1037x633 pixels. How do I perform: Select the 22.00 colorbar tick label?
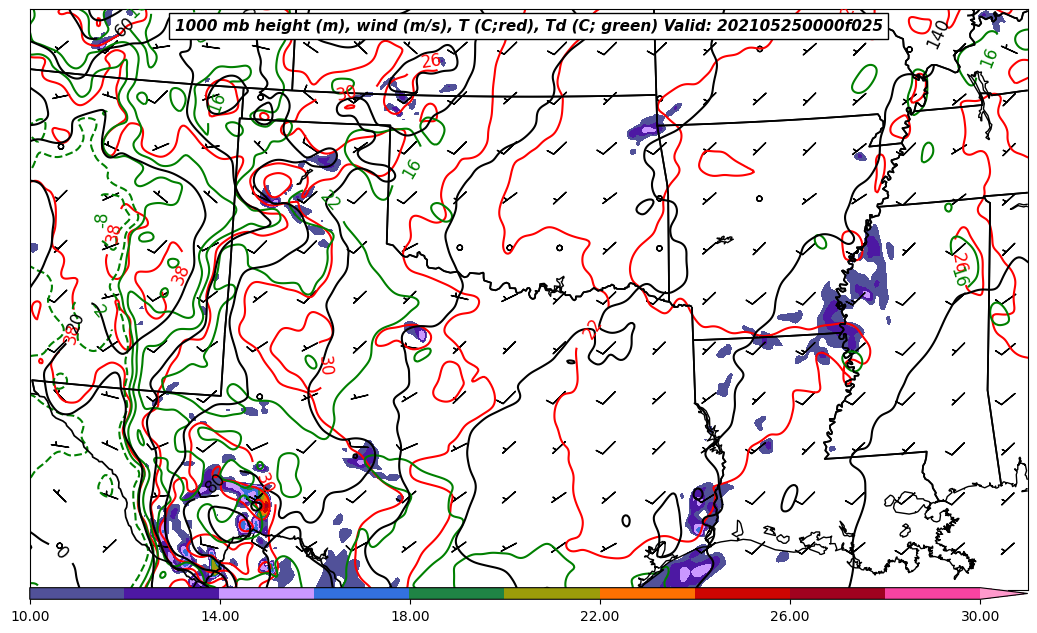click(600, 616)
